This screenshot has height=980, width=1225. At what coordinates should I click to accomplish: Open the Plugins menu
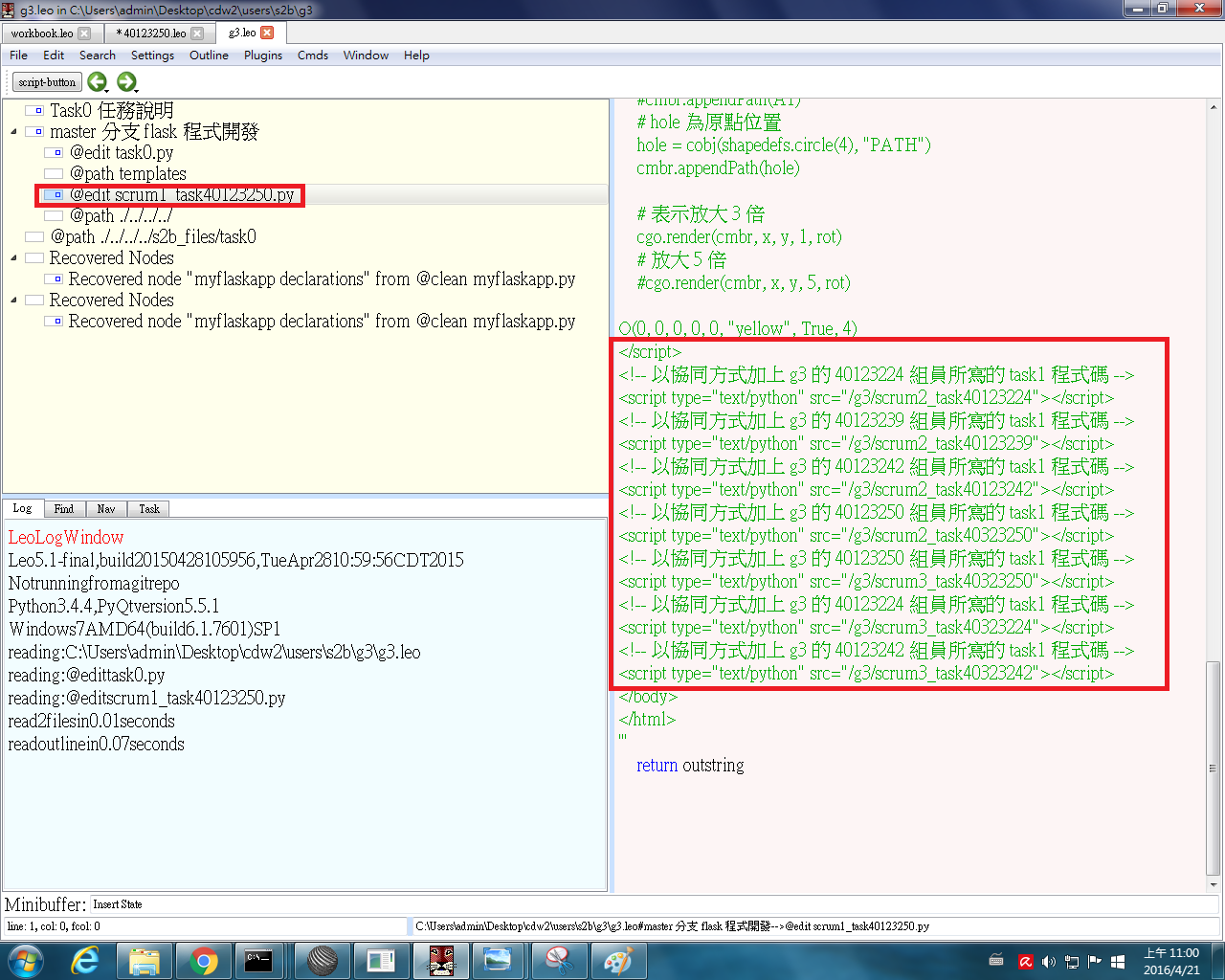[x=263, y=56]
